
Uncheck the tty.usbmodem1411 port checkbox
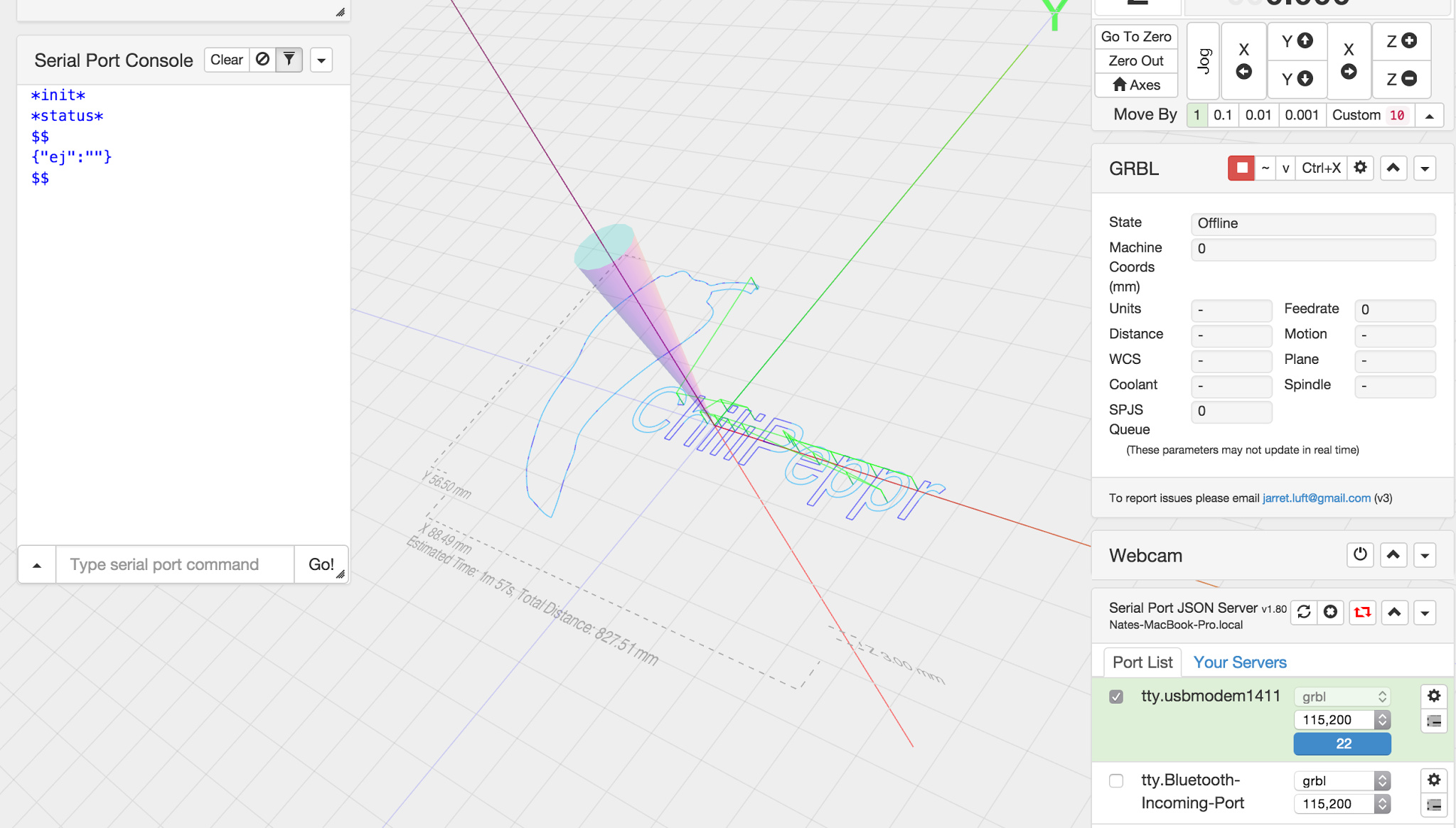[1116, 697]
